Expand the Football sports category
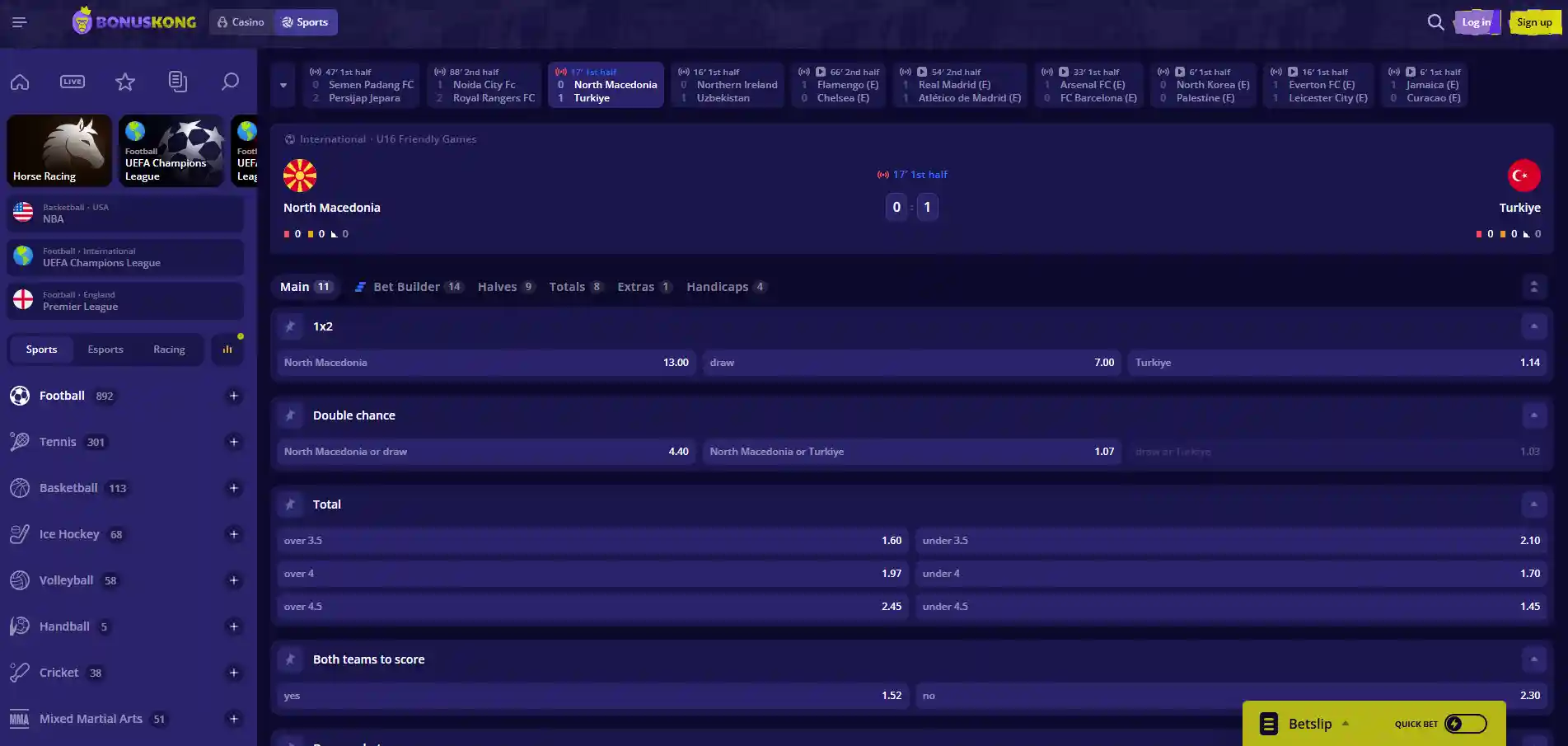This screenshot has width=1568, height=746. [x=234, y=396]
